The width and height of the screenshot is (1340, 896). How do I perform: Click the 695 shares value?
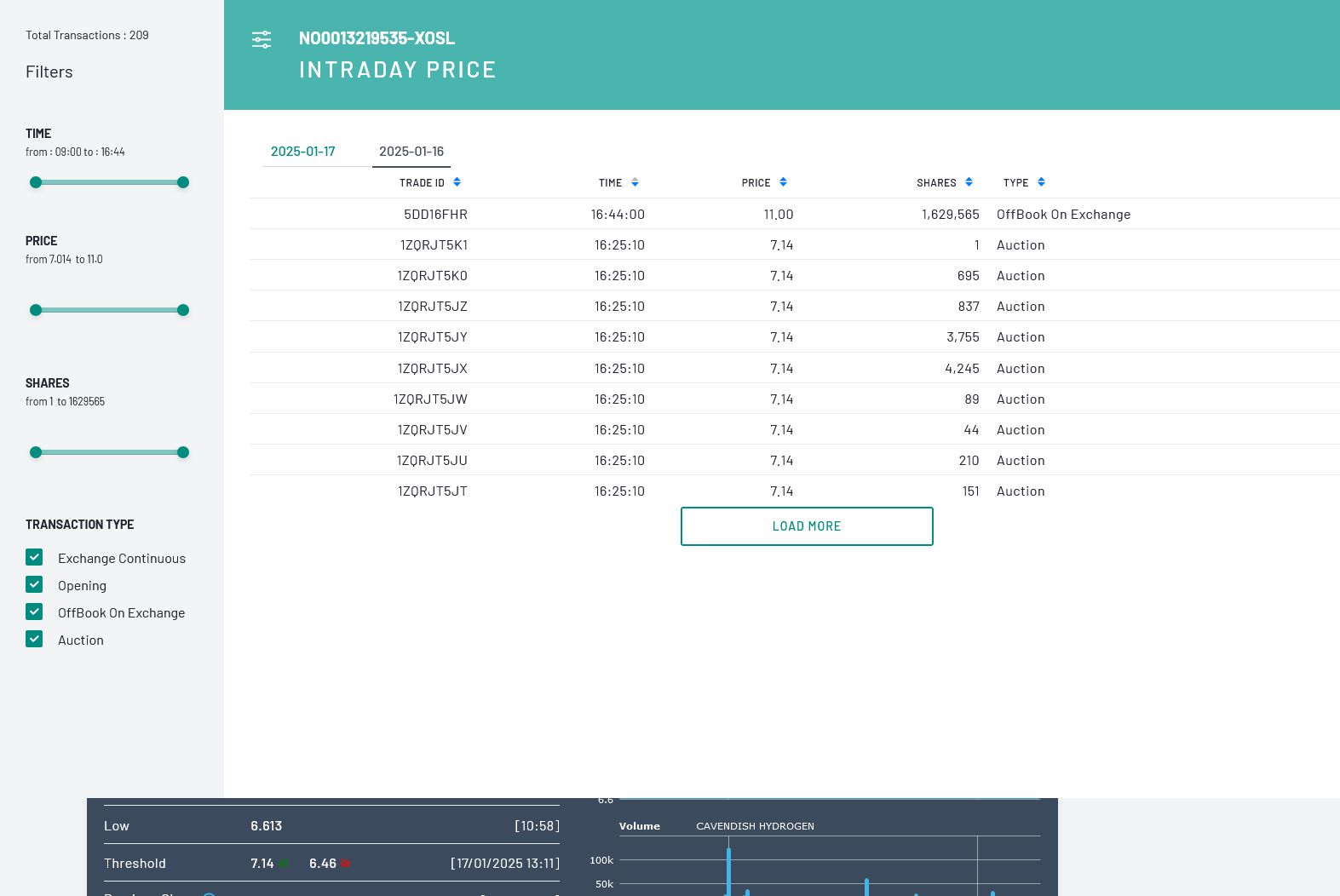(969, 276)
